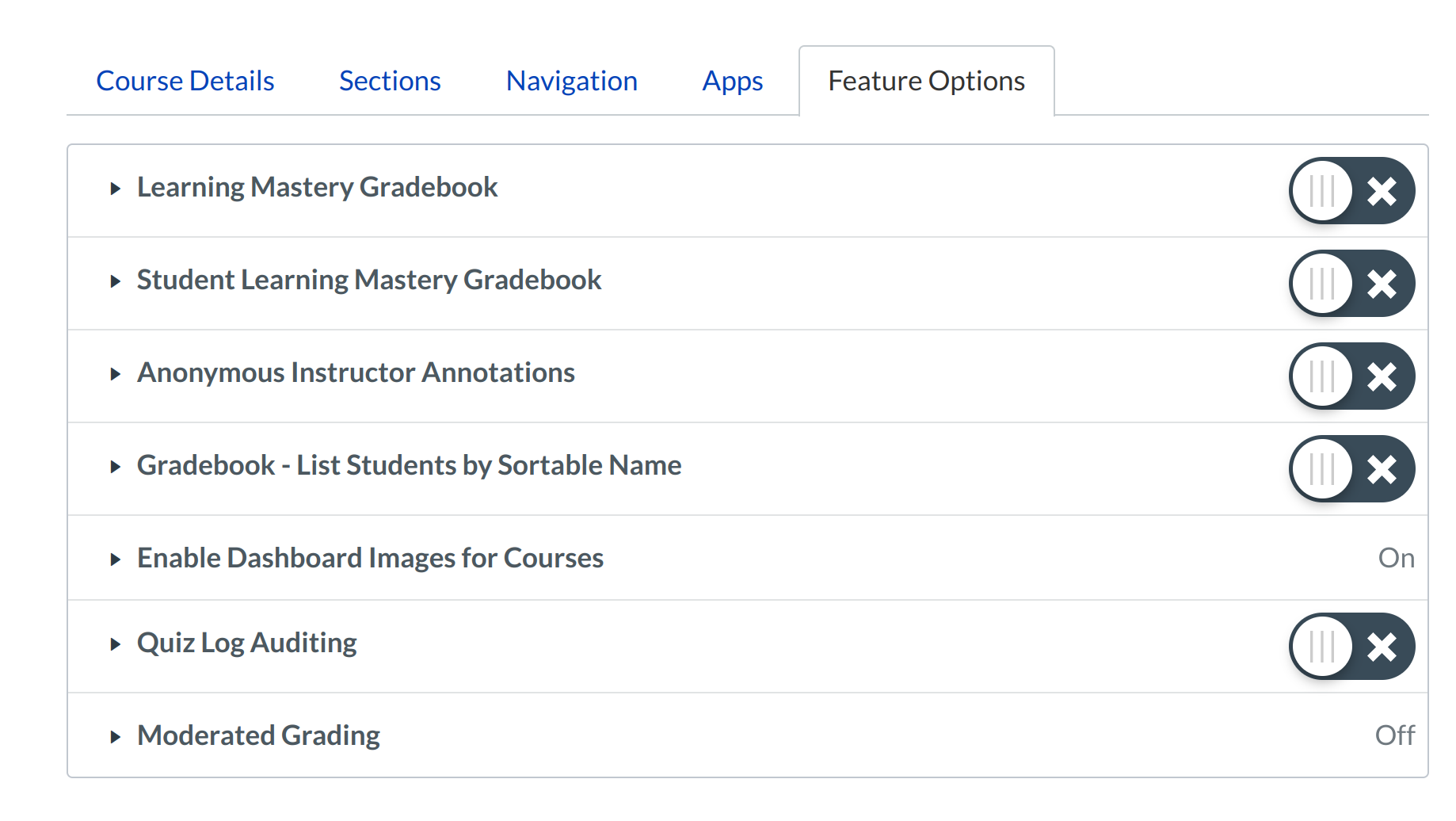Expand Quiz Log Auditing disclosure triangle
This screenshot has width=1456, height=821.
click(x=116, y=644)
